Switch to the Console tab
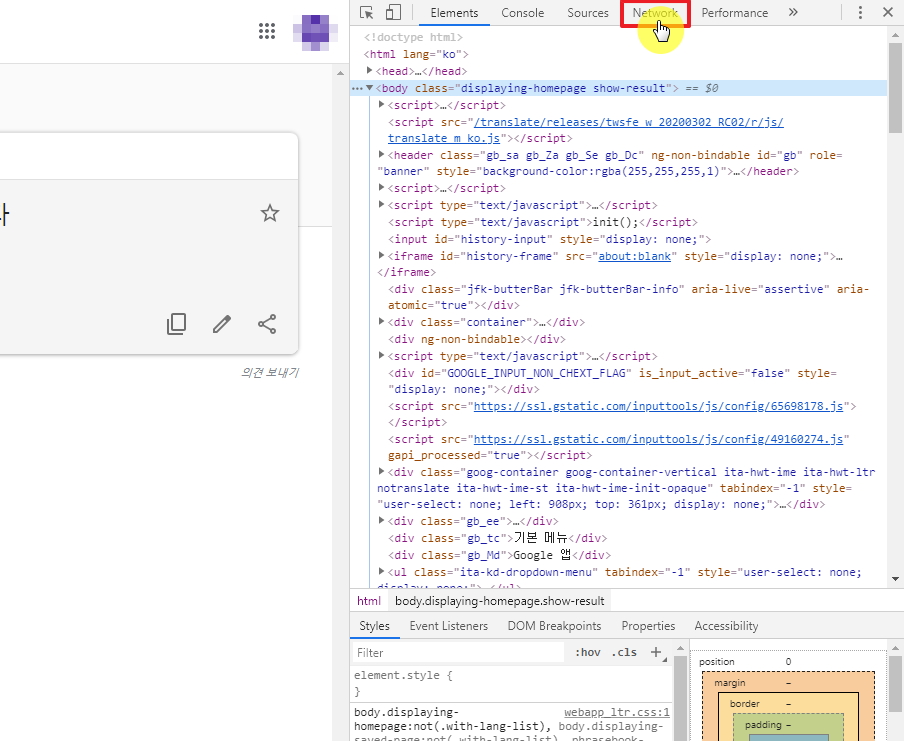904x741 pixels. (x=522, y=13)
